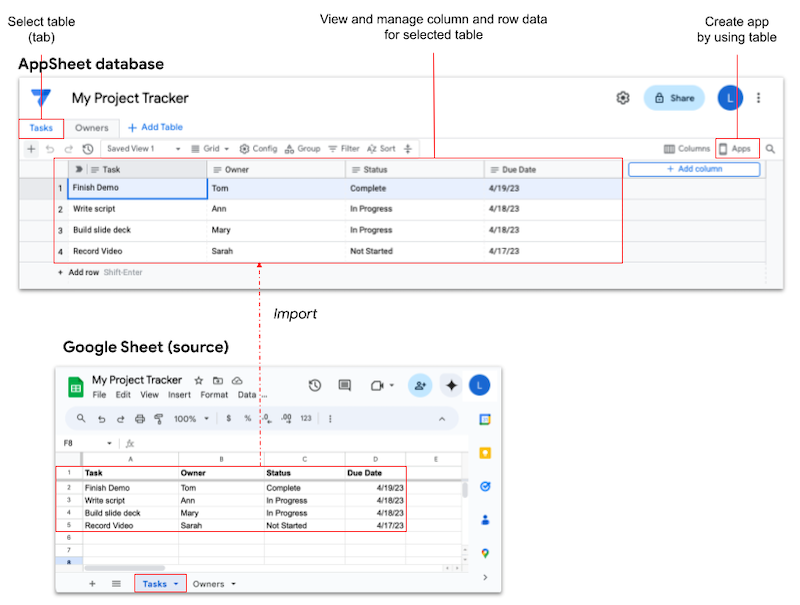Click the Owner column header in AppSheet
This screenshot has width=800, height=605.
[276, 169]
